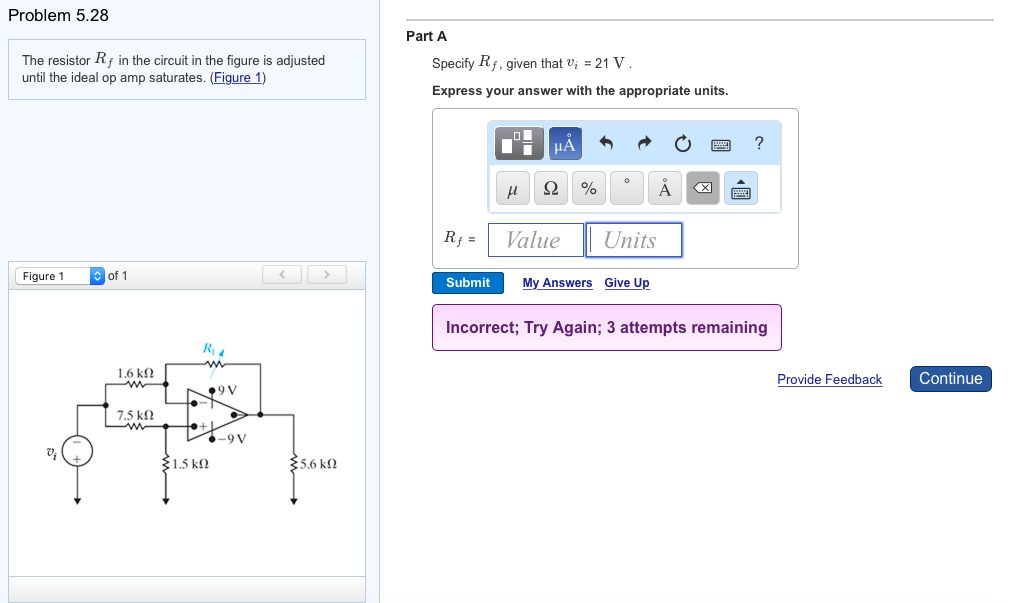Click the Value input field
The image size is (1013, 603).
[535, 240]
